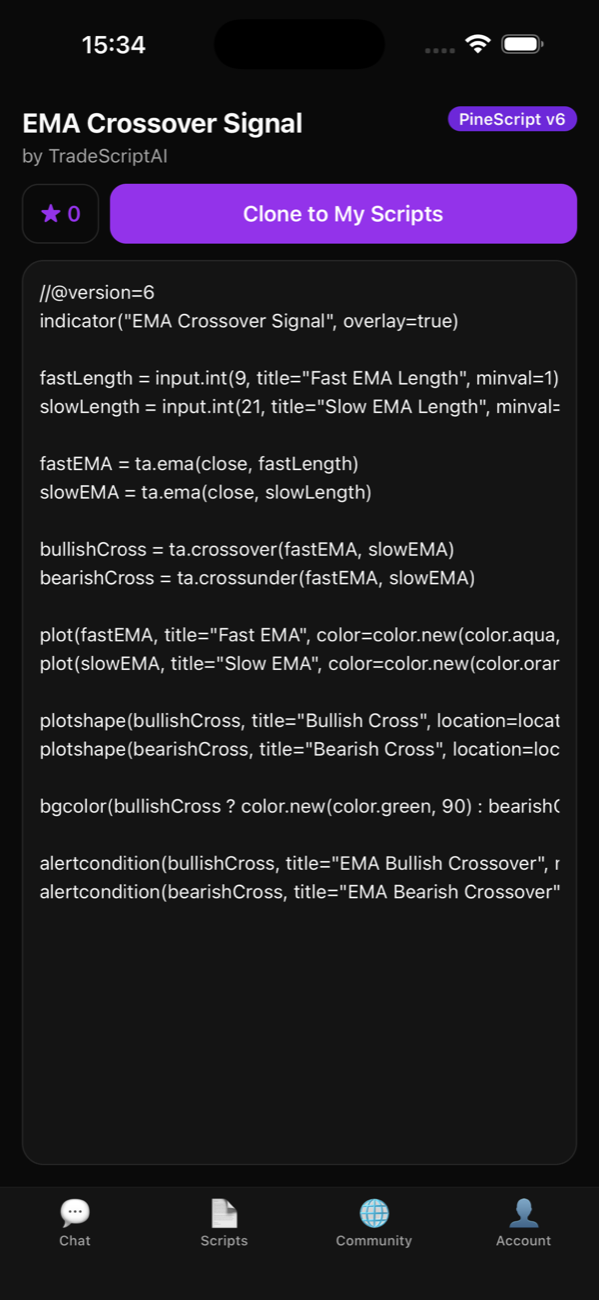599x1300 pixels.
Task: Open the Account person icon
Action: [x=524, y=1213]
